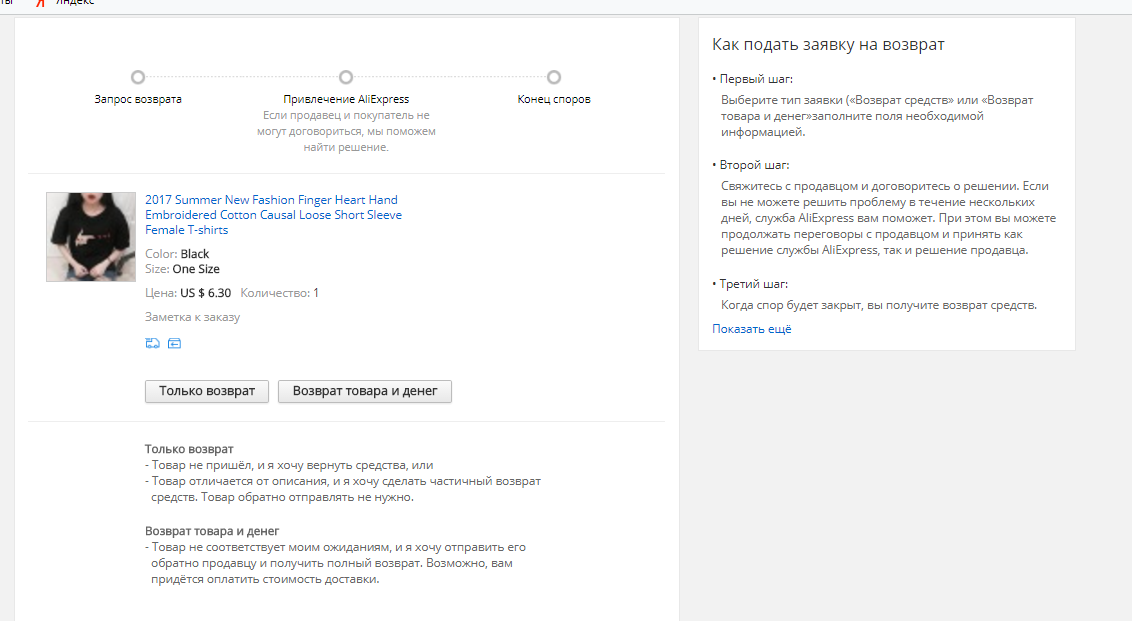Click the "Только возврат" button
This screenshot has width=1132, height=621.
[x=206, y=391]
